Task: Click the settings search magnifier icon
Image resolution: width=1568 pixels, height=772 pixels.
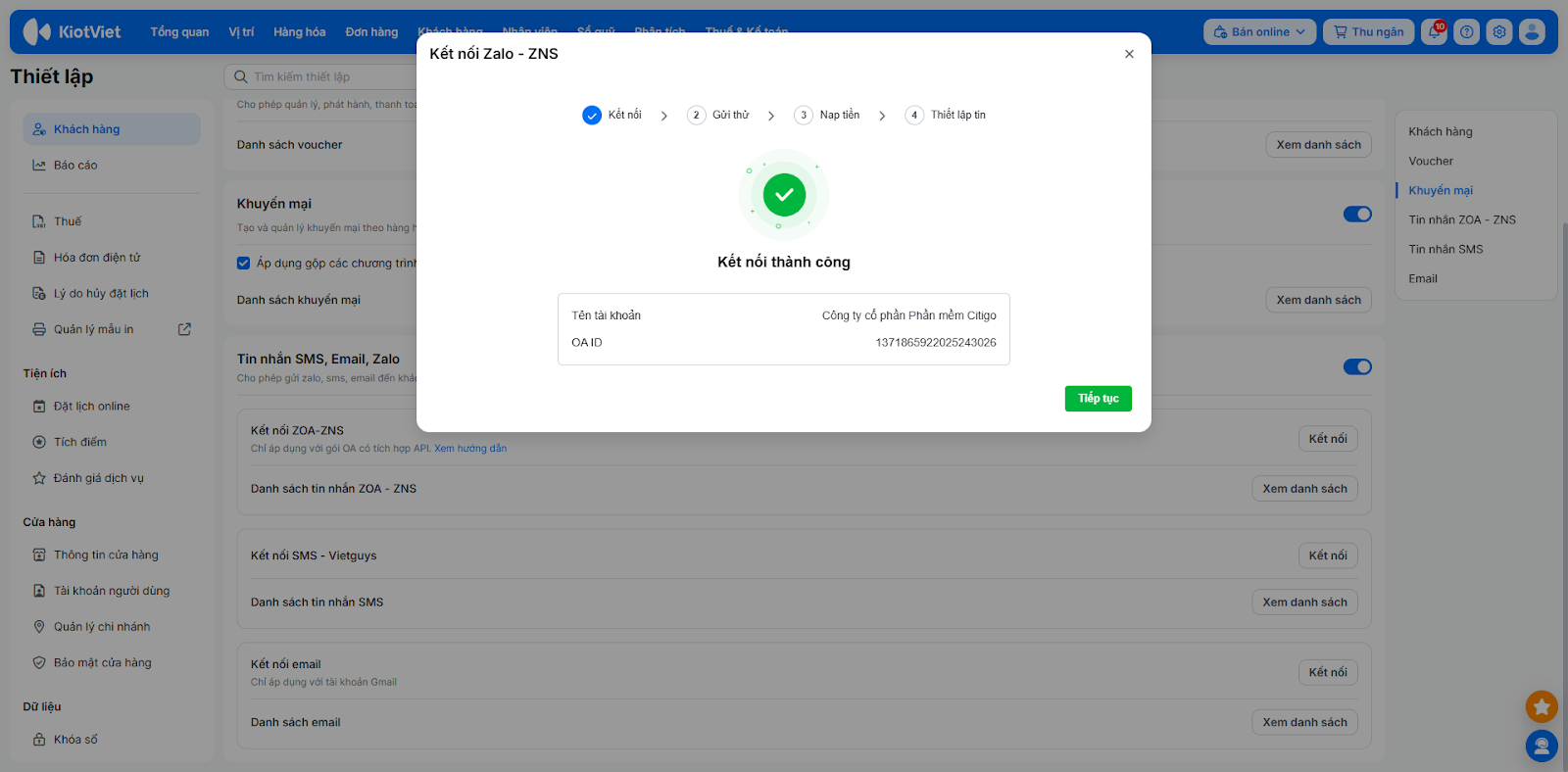Action: [x=240, y=76]
